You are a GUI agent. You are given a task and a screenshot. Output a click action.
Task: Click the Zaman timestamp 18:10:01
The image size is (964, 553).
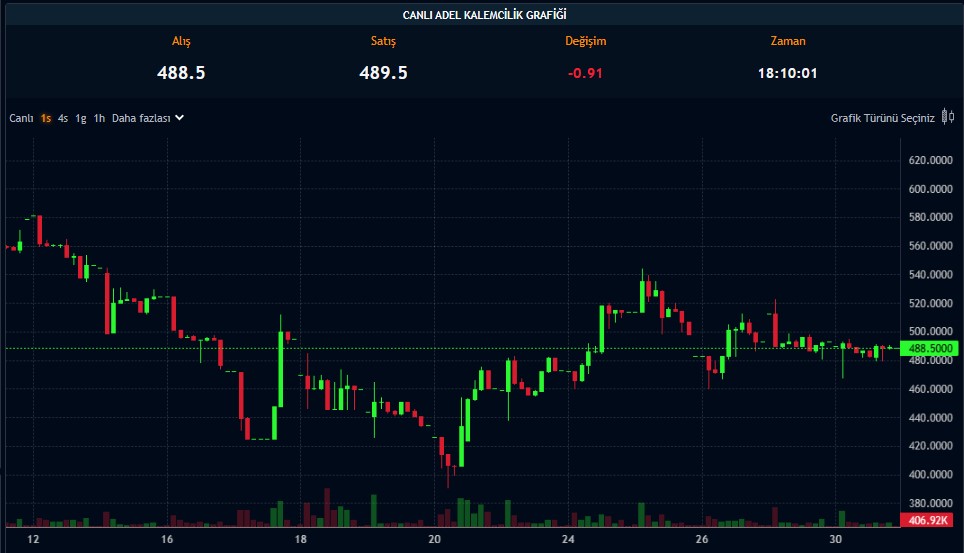coord(788,73)
